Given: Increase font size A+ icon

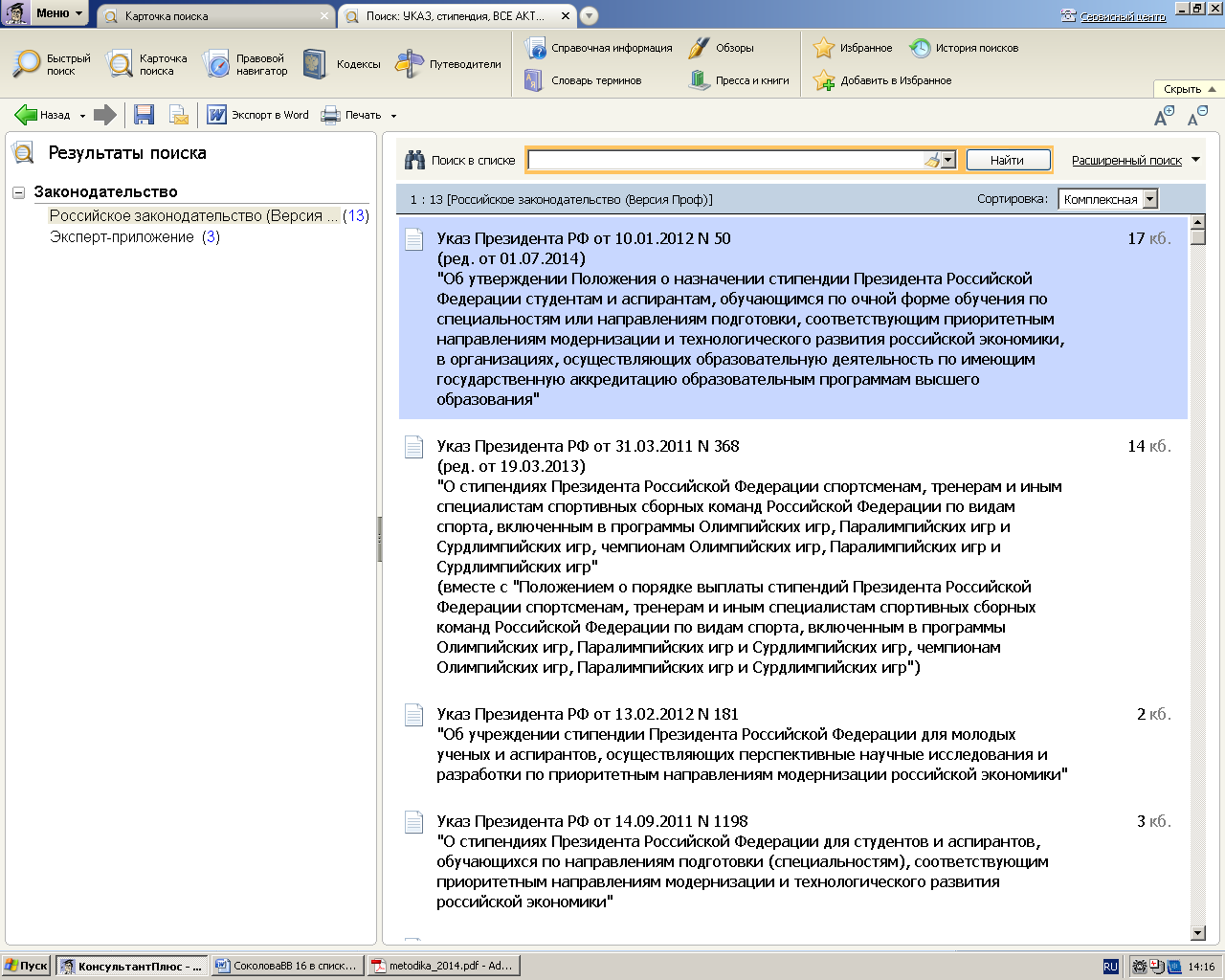Looking at the screenshot, I should pos(1164,116).
